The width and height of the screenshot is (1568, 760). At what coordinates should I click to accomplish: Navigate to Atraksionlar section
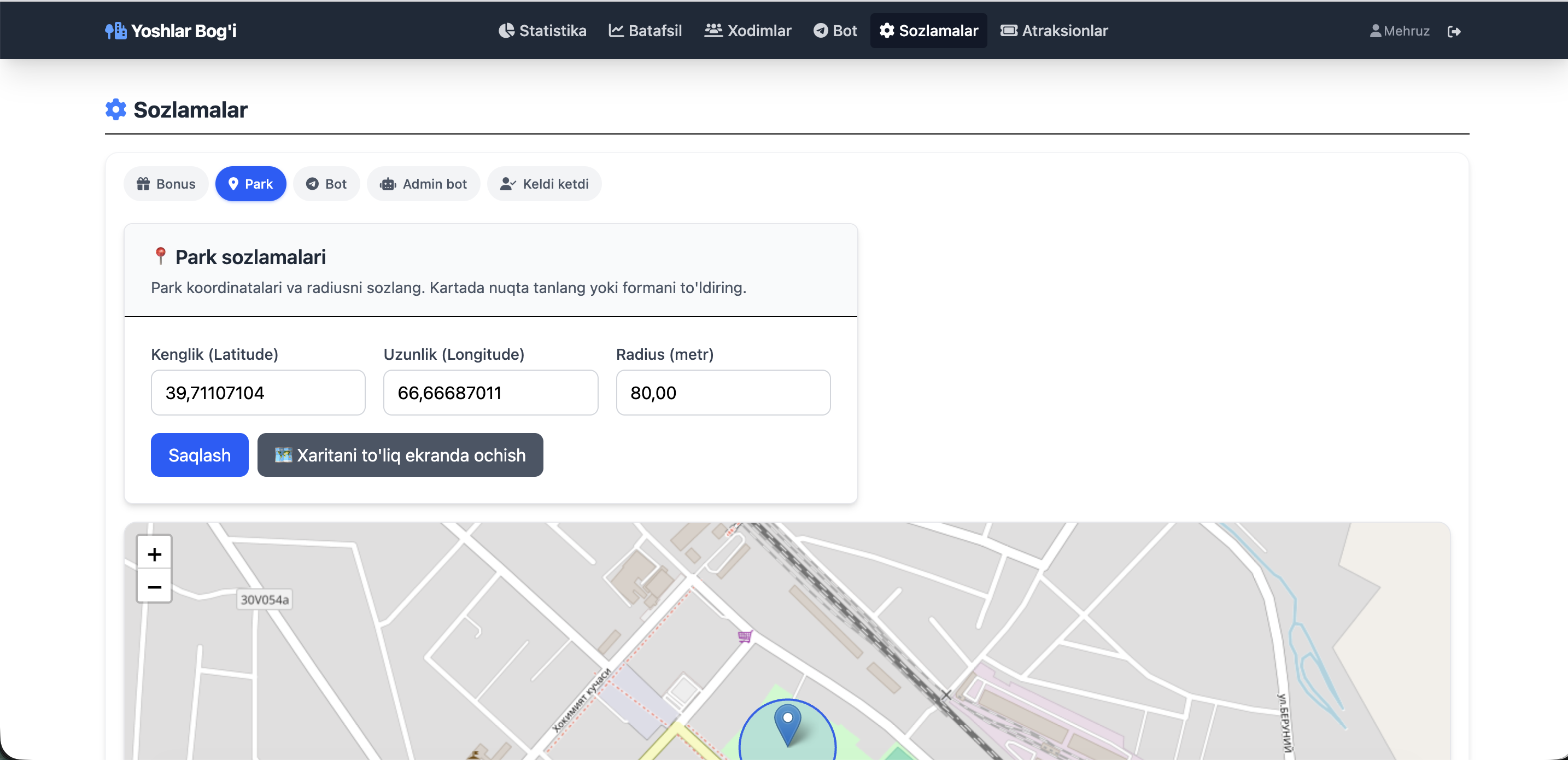[x=1054, y=31]
